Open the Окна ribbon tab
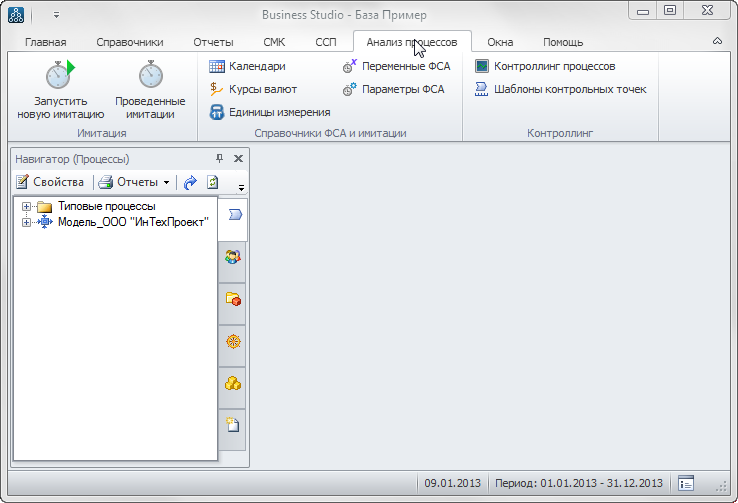This screenshot has width=738, height=503. click(500, 42)
